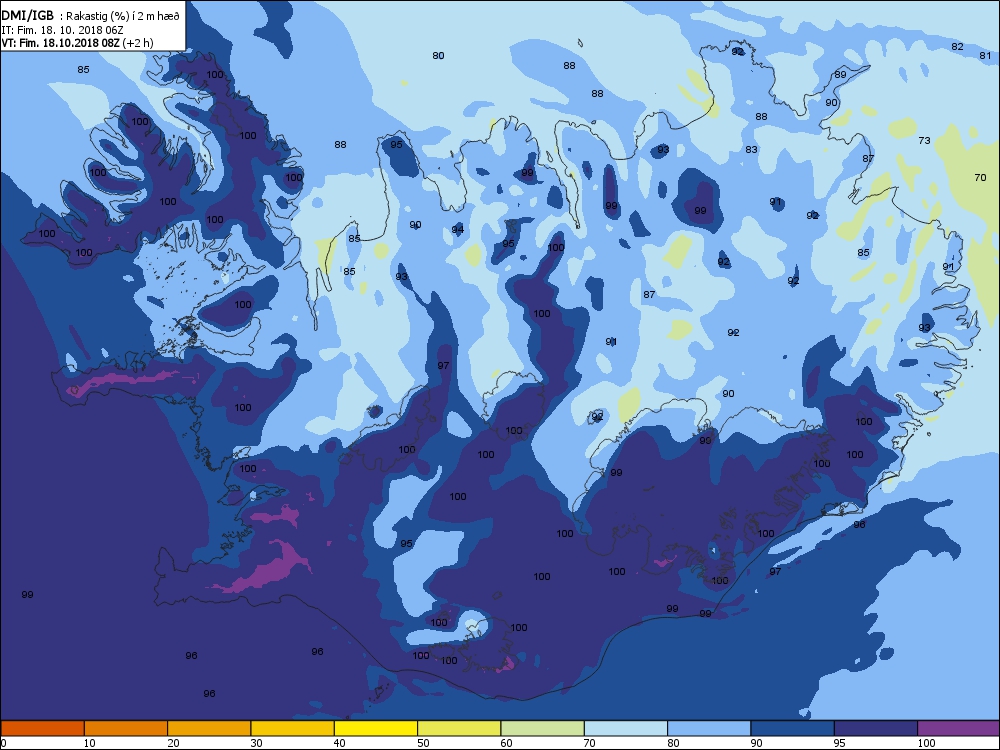Viewport: 1000px width, 750px height.
Task: Pick the pale yellow 50–60 legend swatch
Action: (x=459, y=728)
